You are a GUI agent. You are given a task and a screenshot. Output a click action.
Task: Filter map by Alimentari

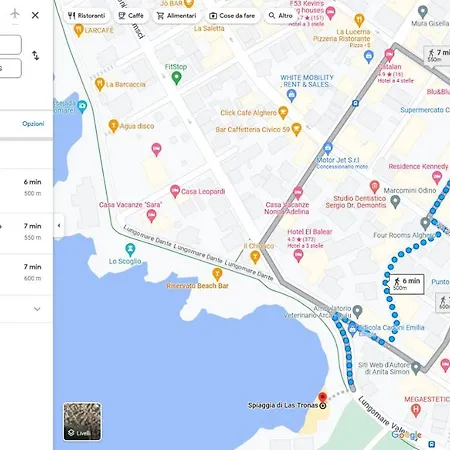tap(177, 16)
